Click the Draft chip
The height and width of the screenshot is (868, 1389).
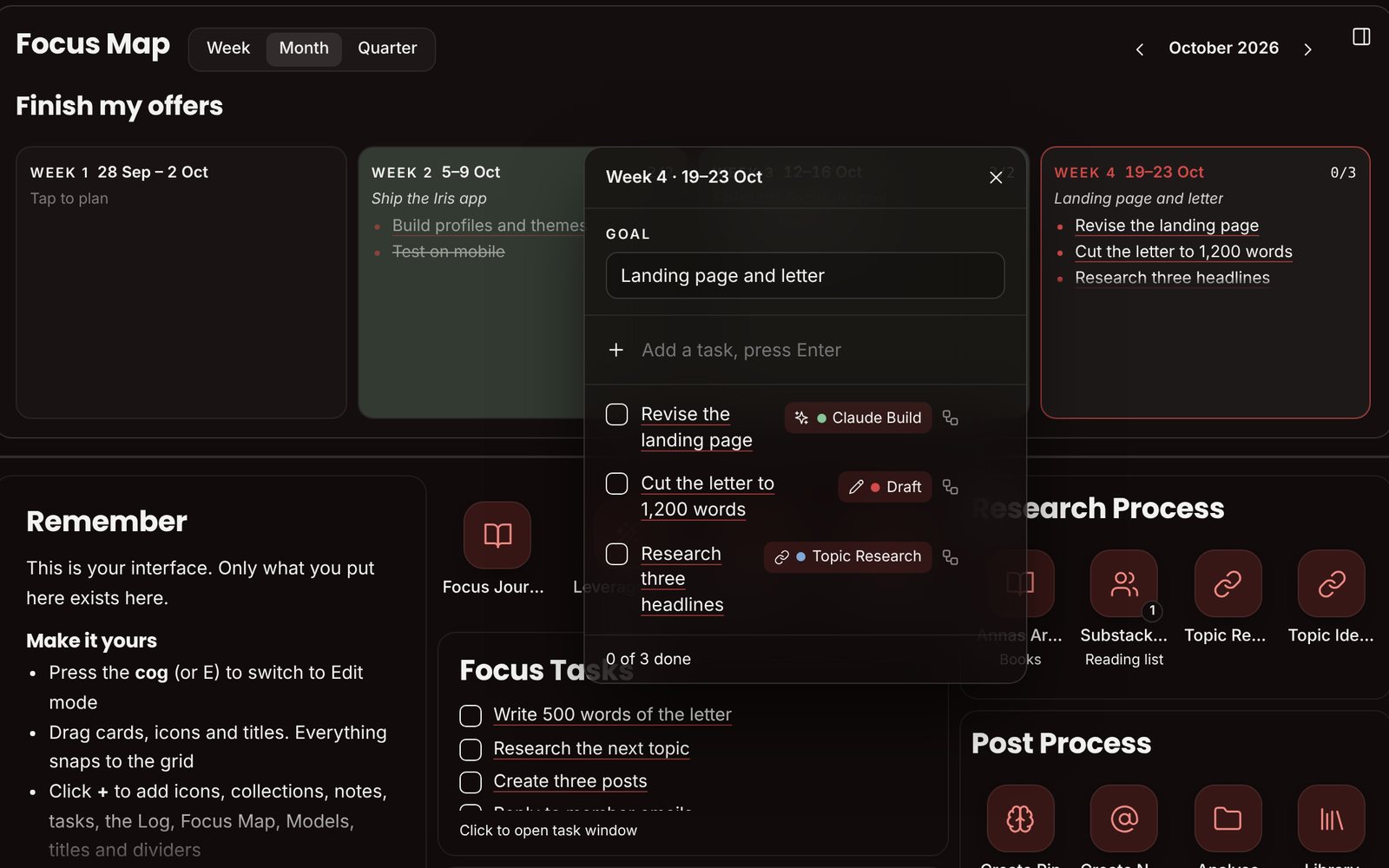(885, 487)
